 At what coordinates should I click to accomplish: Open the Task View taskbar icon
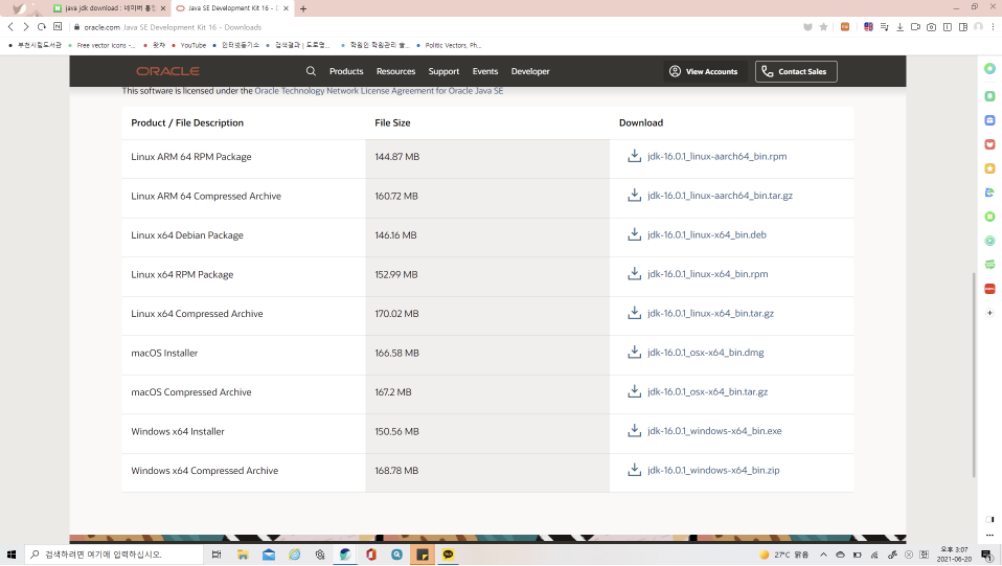point(217,555)
